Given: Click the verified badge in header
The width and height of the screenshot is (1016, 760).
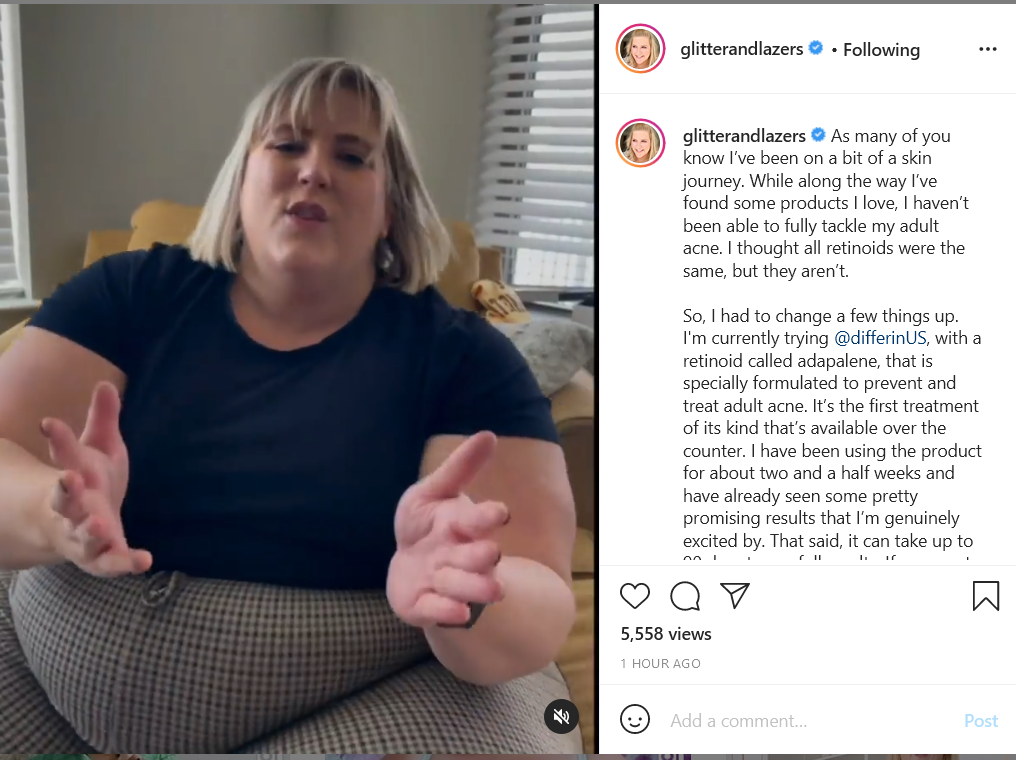Looking at the screenshot, I should (816, 48).
